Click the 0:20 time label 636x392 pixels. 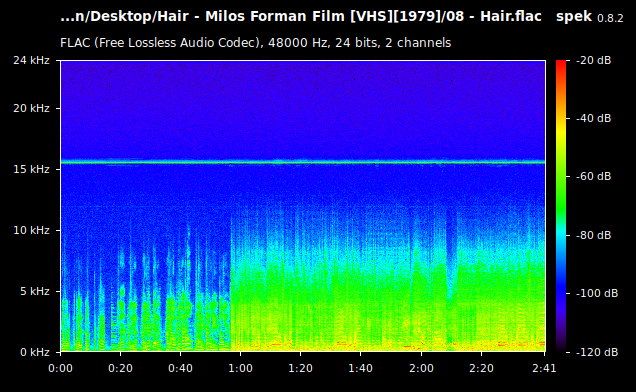[120, 368]
